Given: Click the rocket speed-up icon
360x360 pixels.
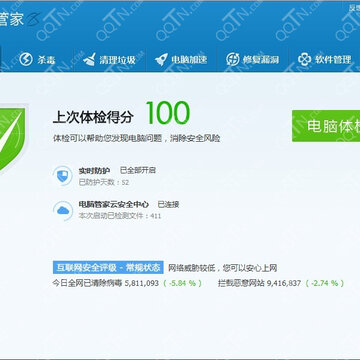Looking at the screenshot, I should [161, 59].
